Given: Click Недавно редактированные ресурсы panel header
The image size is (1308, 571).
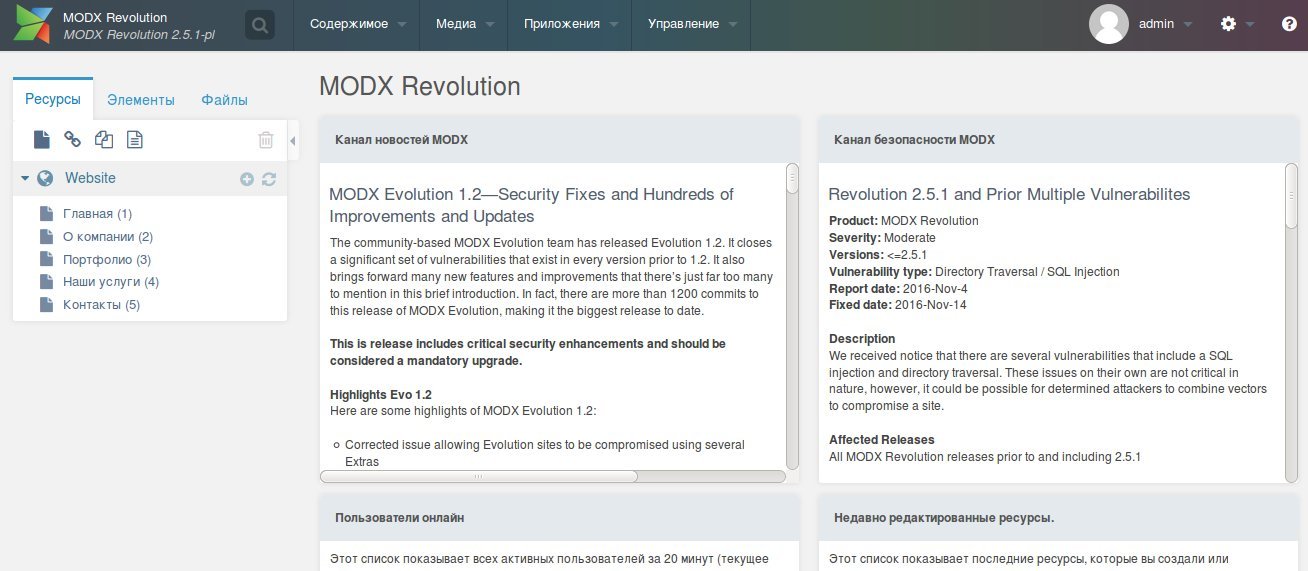Looking at the screenshot, I should pos(1058,518).
